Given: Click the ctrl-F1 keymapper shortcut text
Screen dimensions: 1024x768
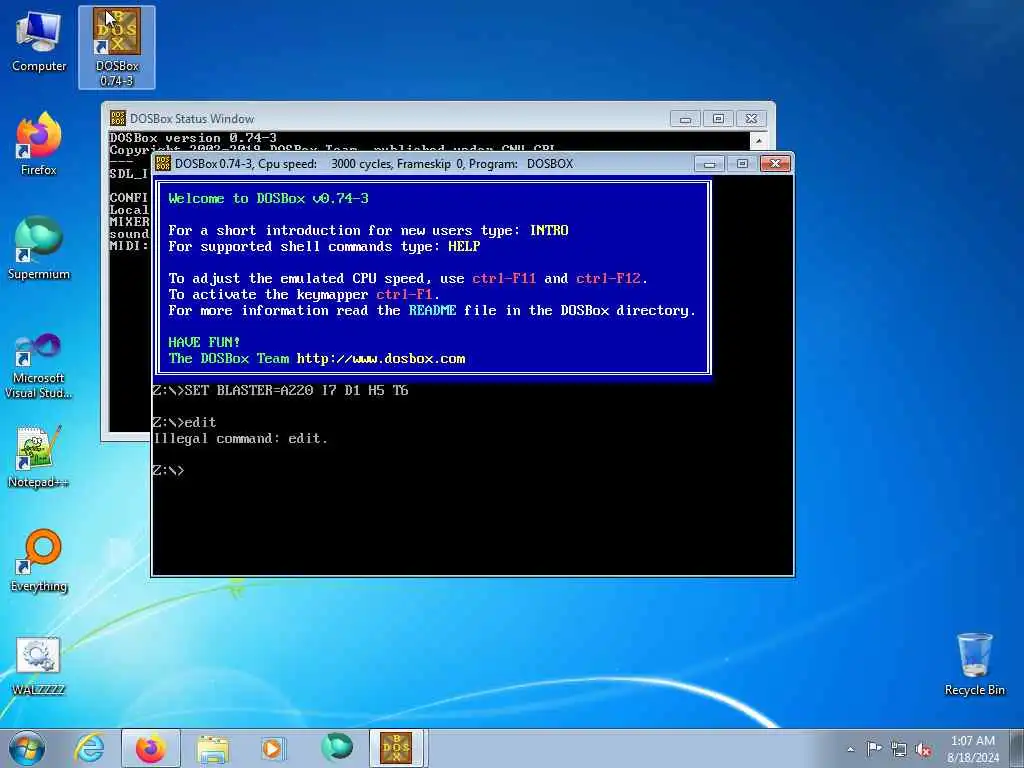Looking at the screenshot, I should coord(404,295).
